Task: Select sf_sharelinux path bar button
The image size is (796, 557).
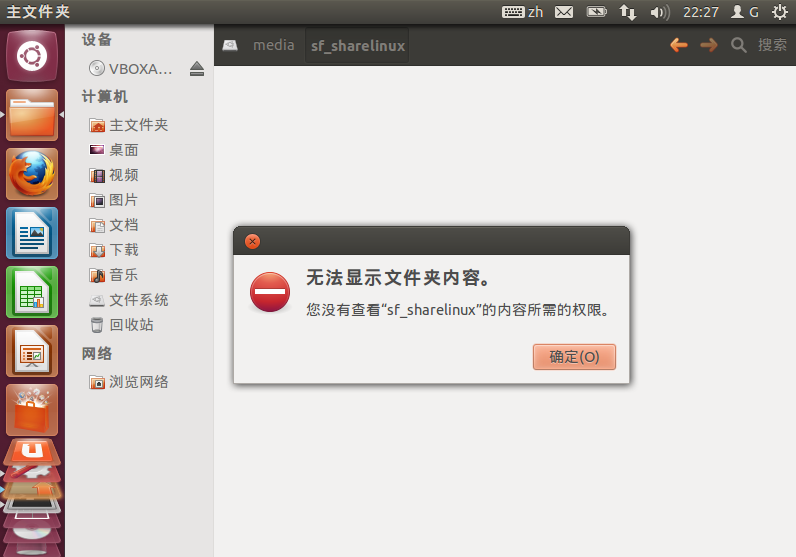Action: tap(357, 46)
